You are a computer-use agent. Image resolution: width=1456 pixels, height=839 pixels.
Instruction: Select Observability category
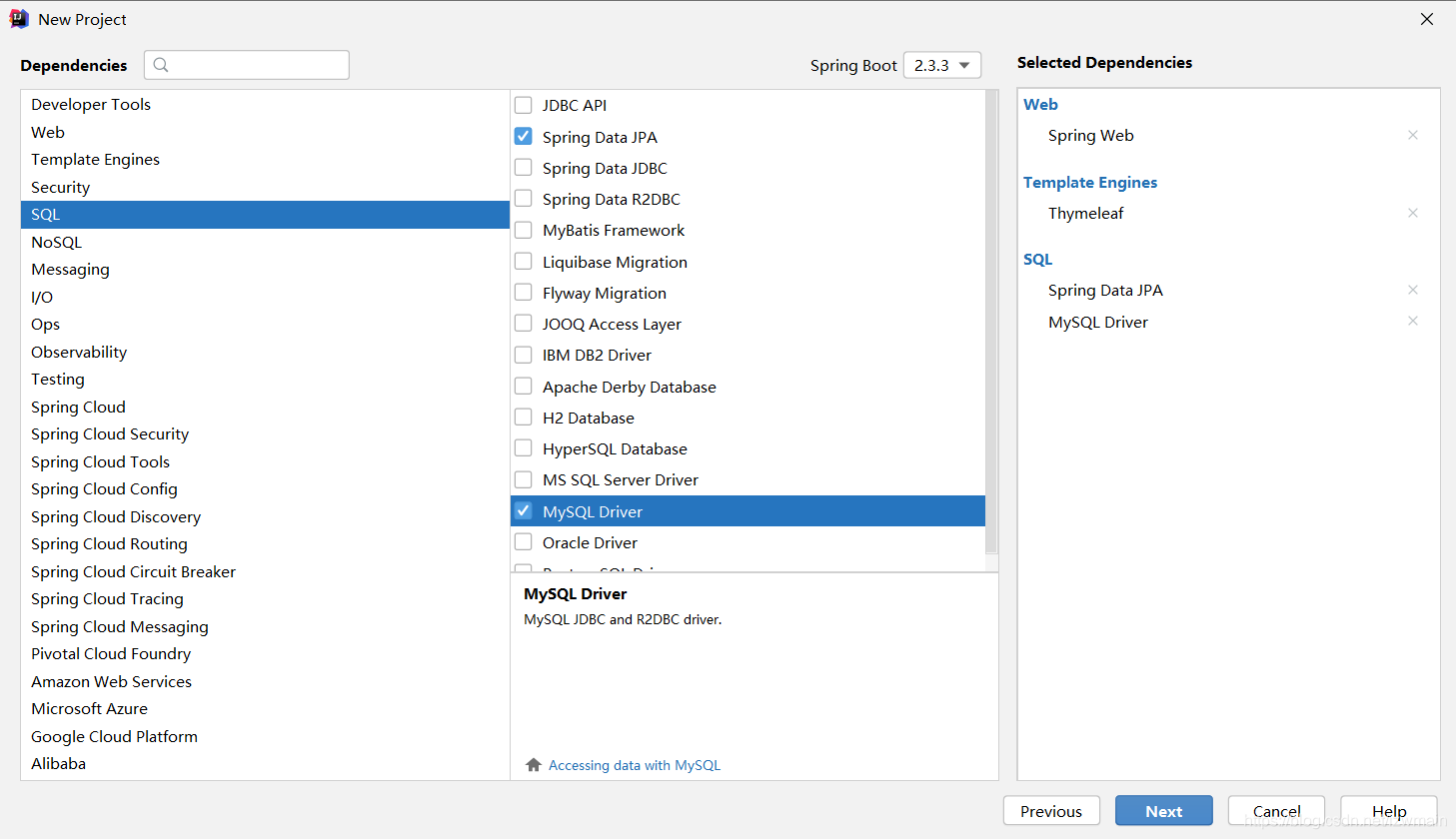click(265, 352)
